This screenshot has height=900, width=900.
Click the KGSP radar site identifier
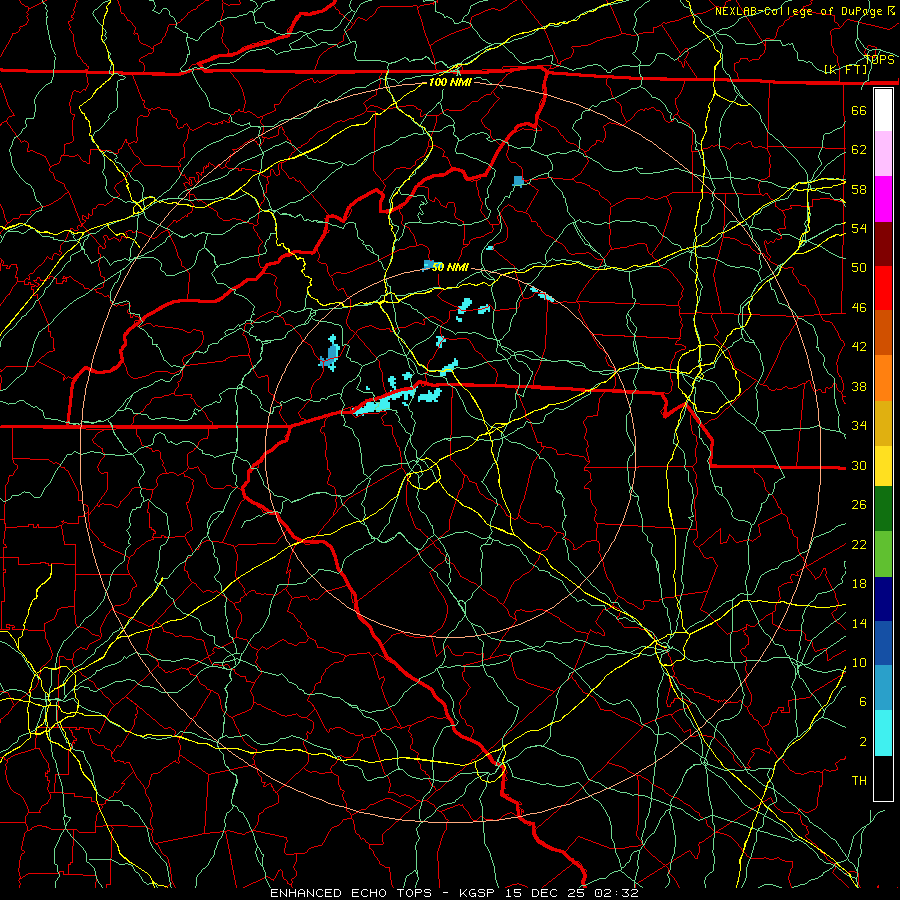coord(479,893)
